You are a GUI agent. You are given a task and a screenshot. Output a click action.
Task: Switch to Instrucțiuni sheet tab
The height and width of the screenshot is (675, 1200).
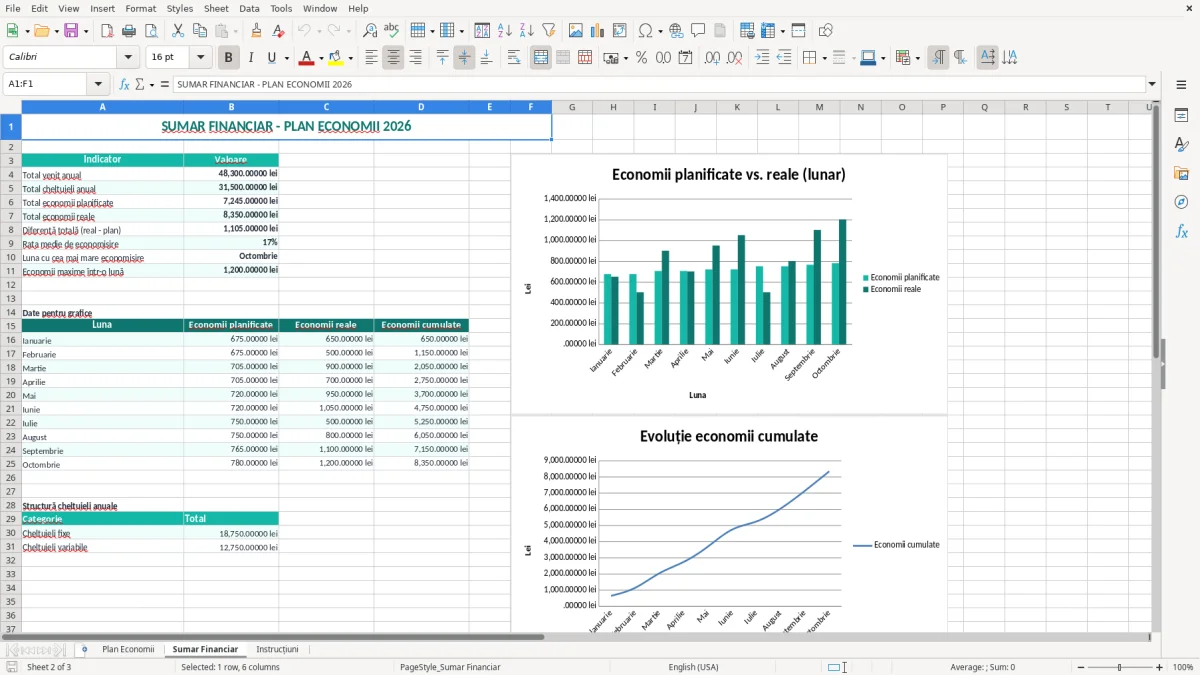tap(277, 649)
